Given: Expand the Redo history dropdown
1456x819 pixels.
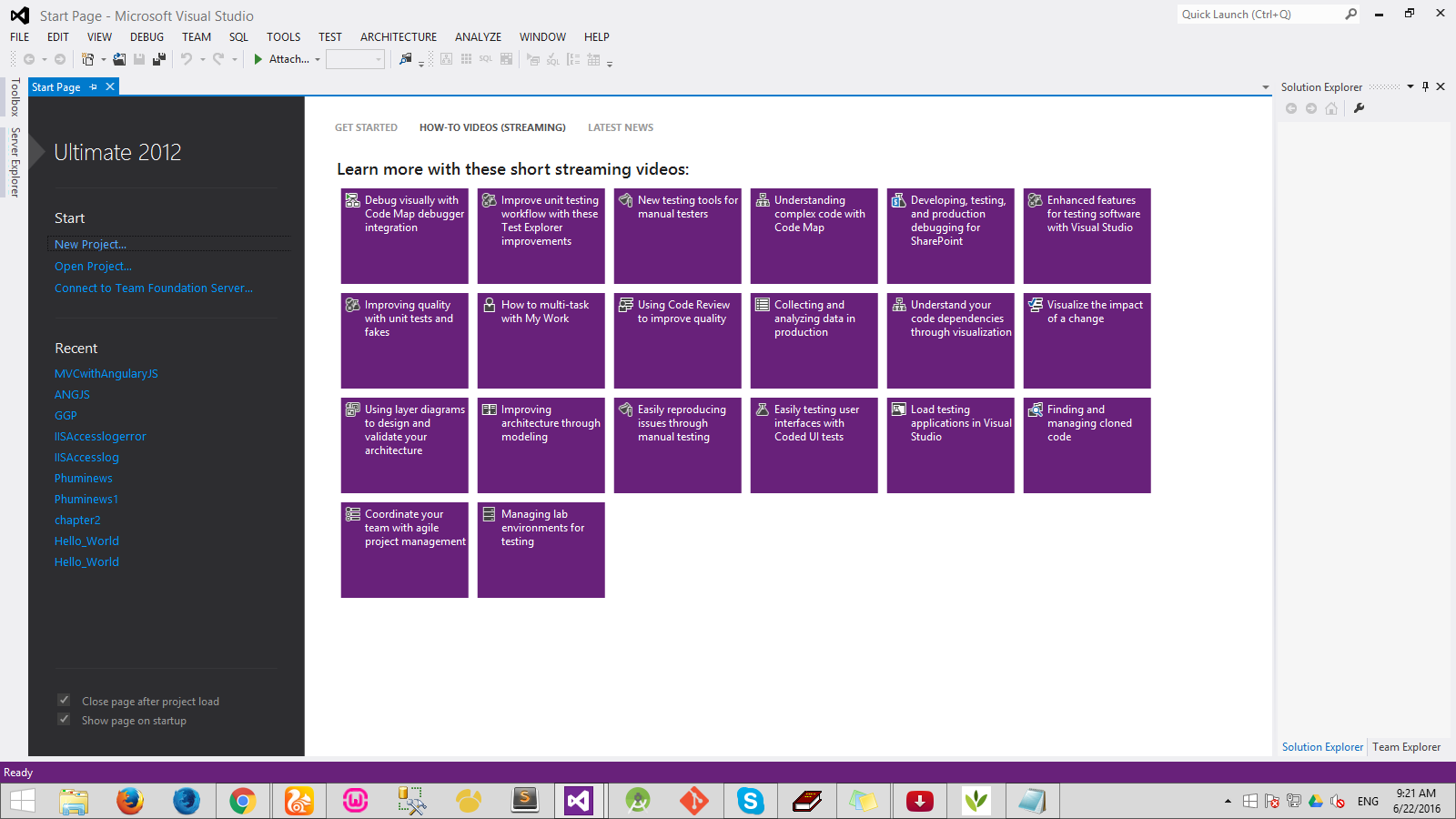Looking at the screenshot, I should 235,59.
